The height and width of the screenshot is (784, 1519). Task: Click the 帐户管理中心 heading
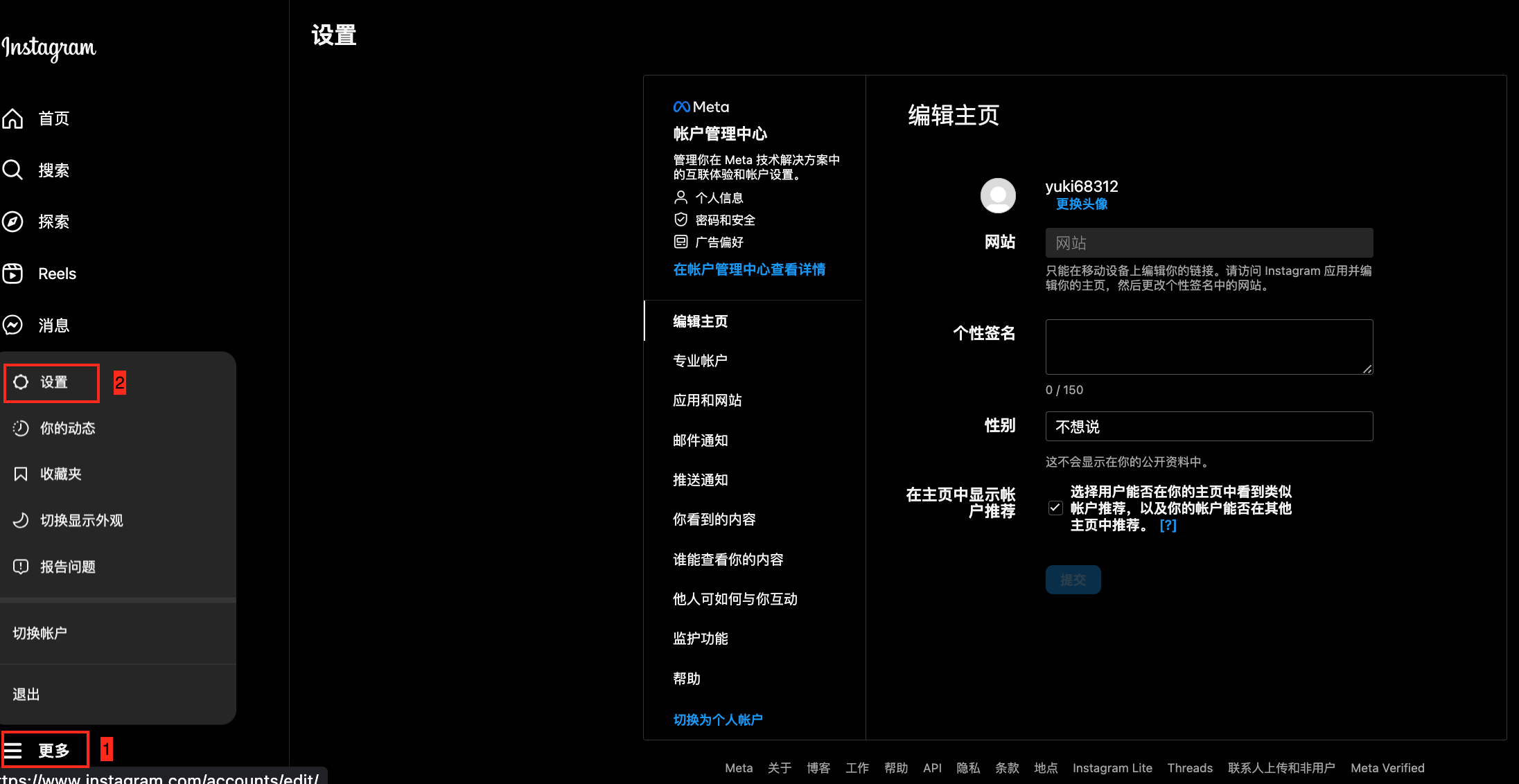point(720,134)
